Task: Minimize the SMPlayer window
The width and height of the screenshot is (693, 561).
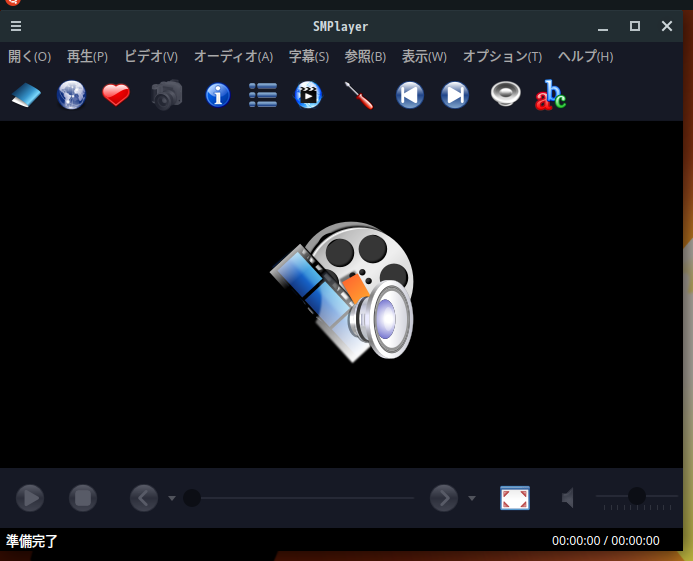Action: point(603,27)
